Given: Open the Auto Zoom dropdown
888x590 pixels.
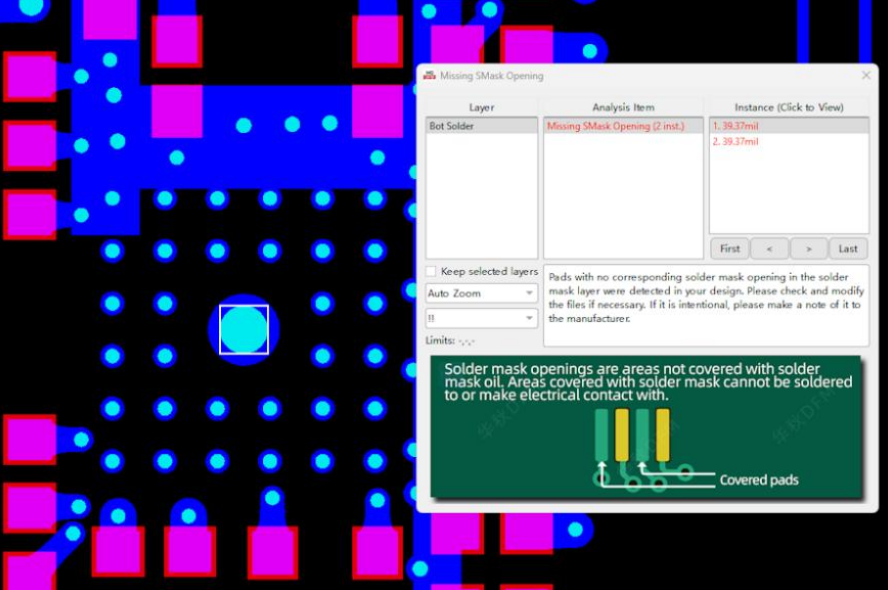Looking at the screenshot, I should (x=482, y=294).
